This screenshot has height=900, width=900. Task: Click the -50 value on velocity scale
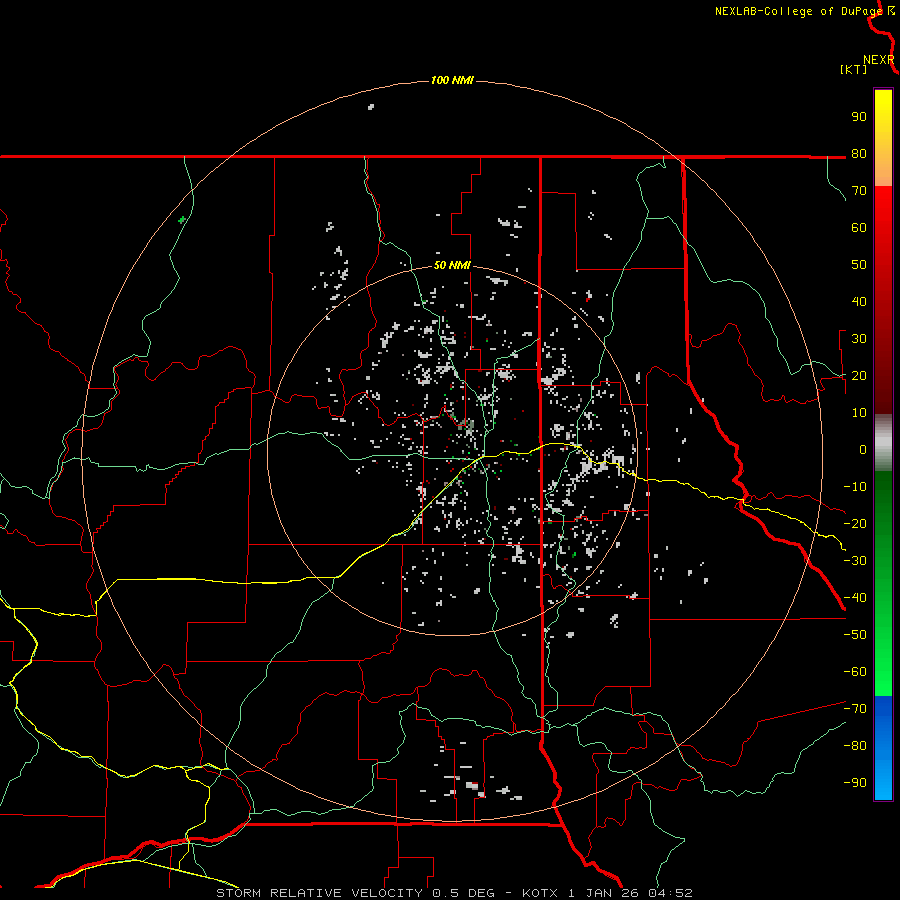(x=855, y=635)
